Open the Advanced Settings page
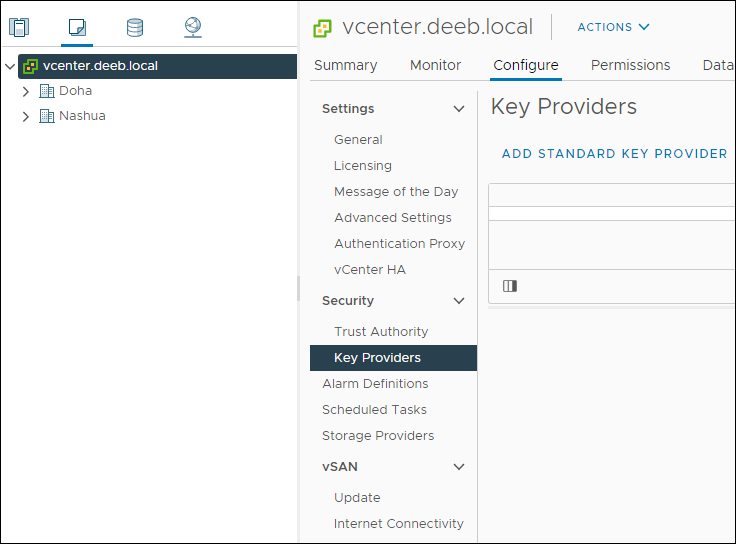The height and width of the screenshot is (544, 736). [393, 218]
